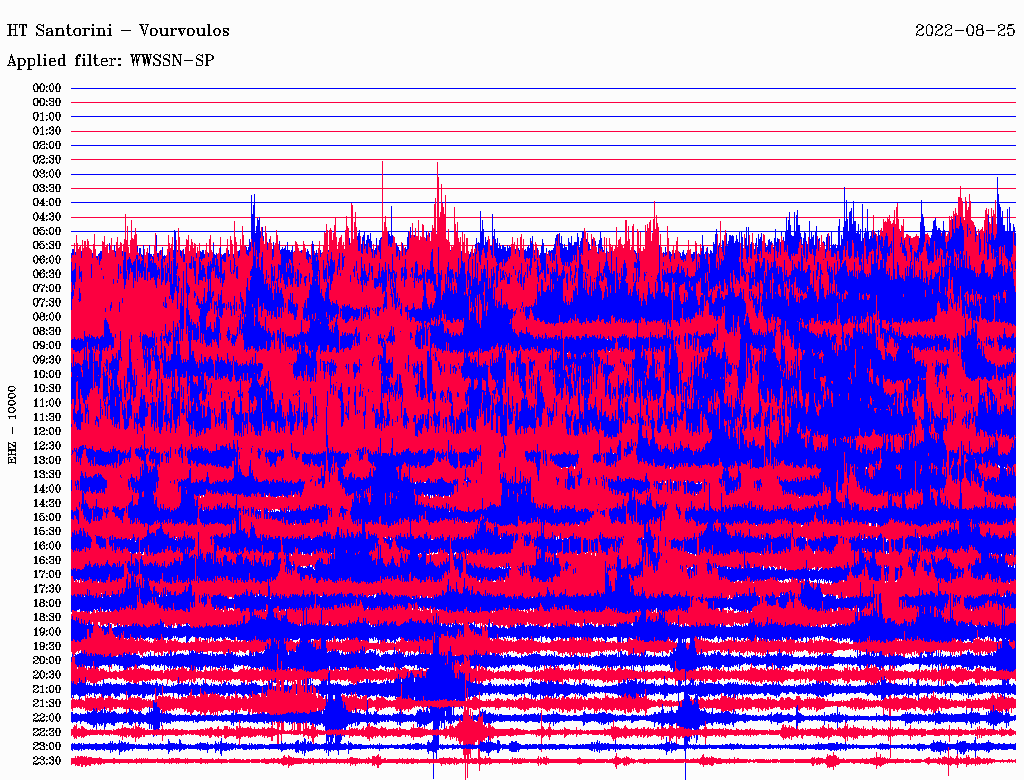Click the 05:00 time row label
The height and width of the screenshot is (780, 1024).
click(47, 231)
